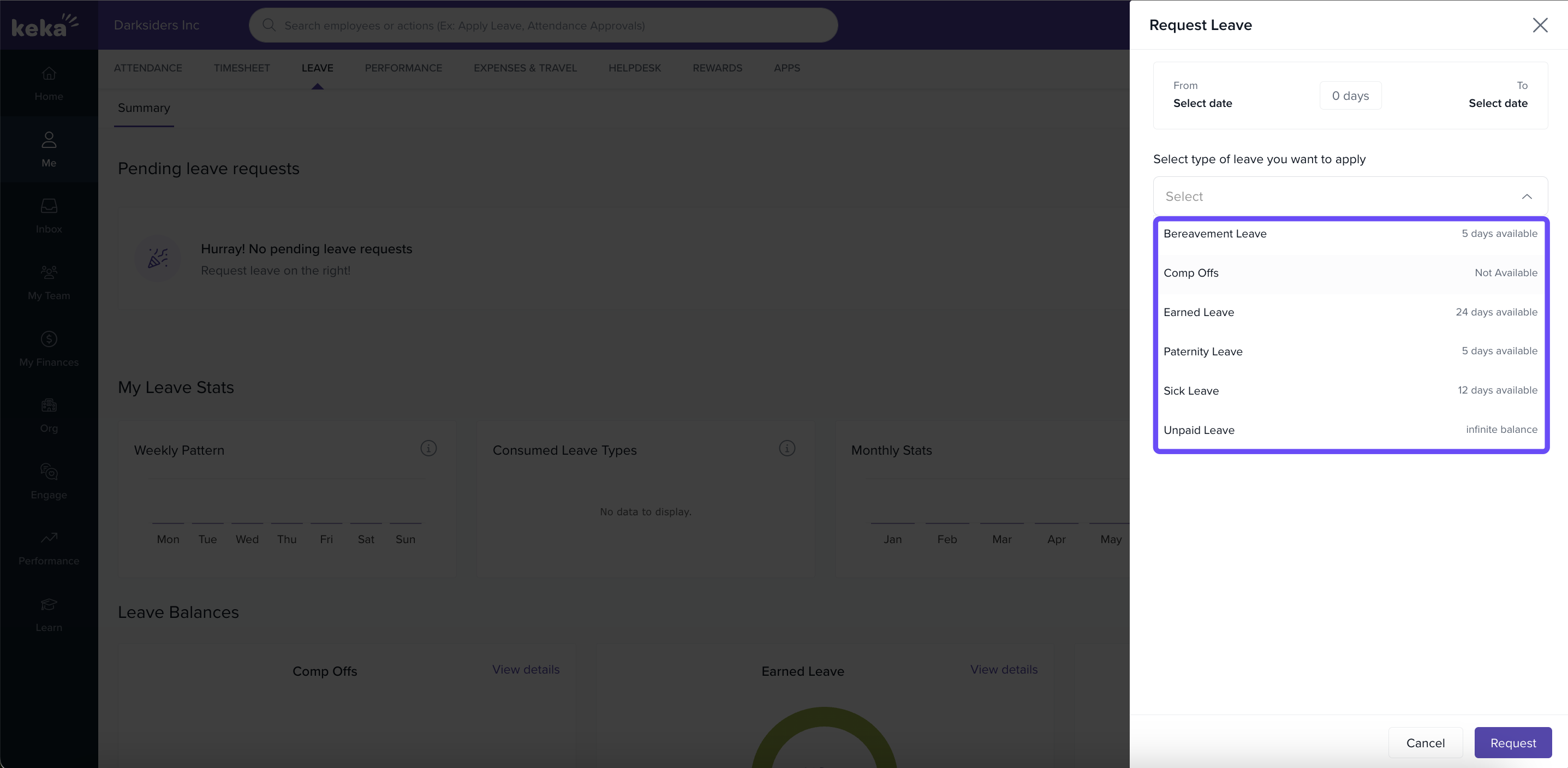Viewport: 1568px width, 768px height.
Task: Click the Cancel button
Action: 1425,743
